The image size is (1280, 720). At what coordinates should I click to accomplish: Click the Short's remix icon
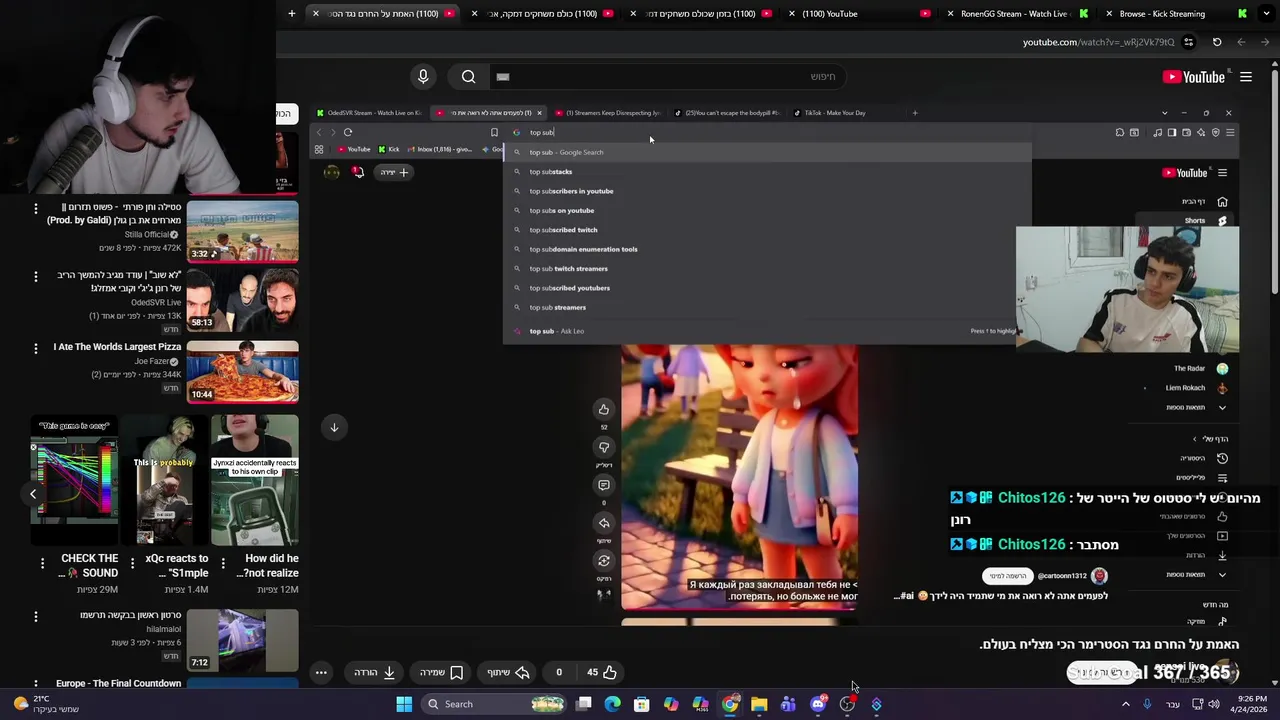point(604,561)
